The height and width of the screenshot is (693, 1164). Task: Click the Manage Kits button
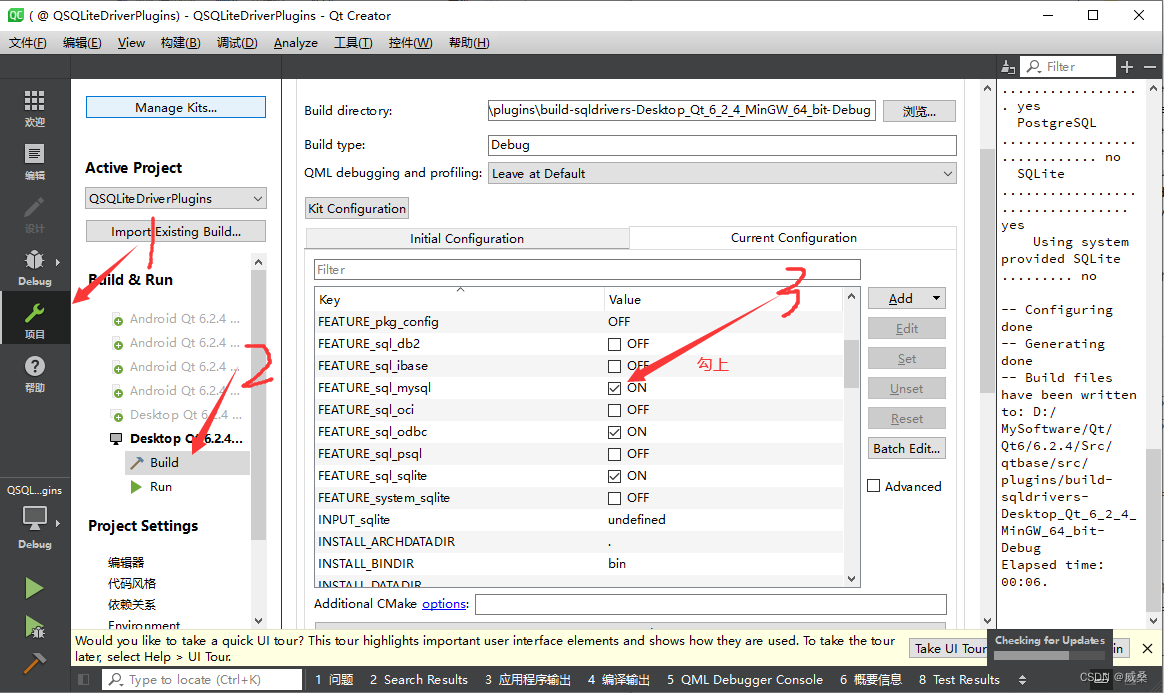tap(175, 107)
